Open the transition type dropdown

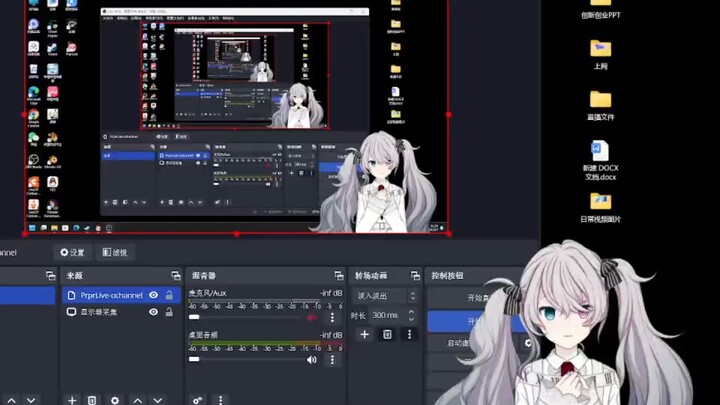point(384,296)
